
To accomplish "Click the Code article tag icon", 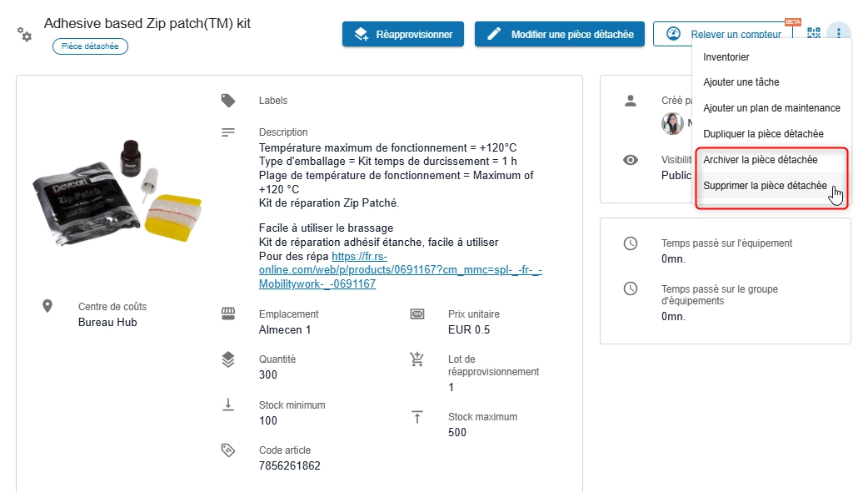I will [x=228, y=451].
